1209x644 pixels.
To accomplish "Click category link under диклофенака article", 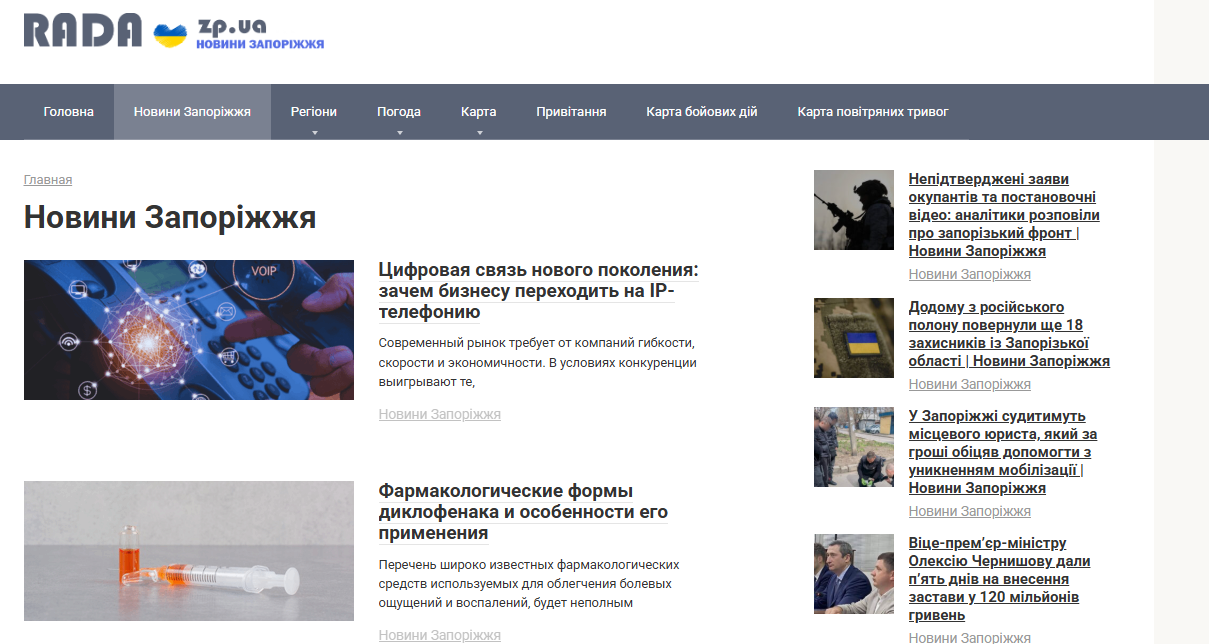I will 440,635.
